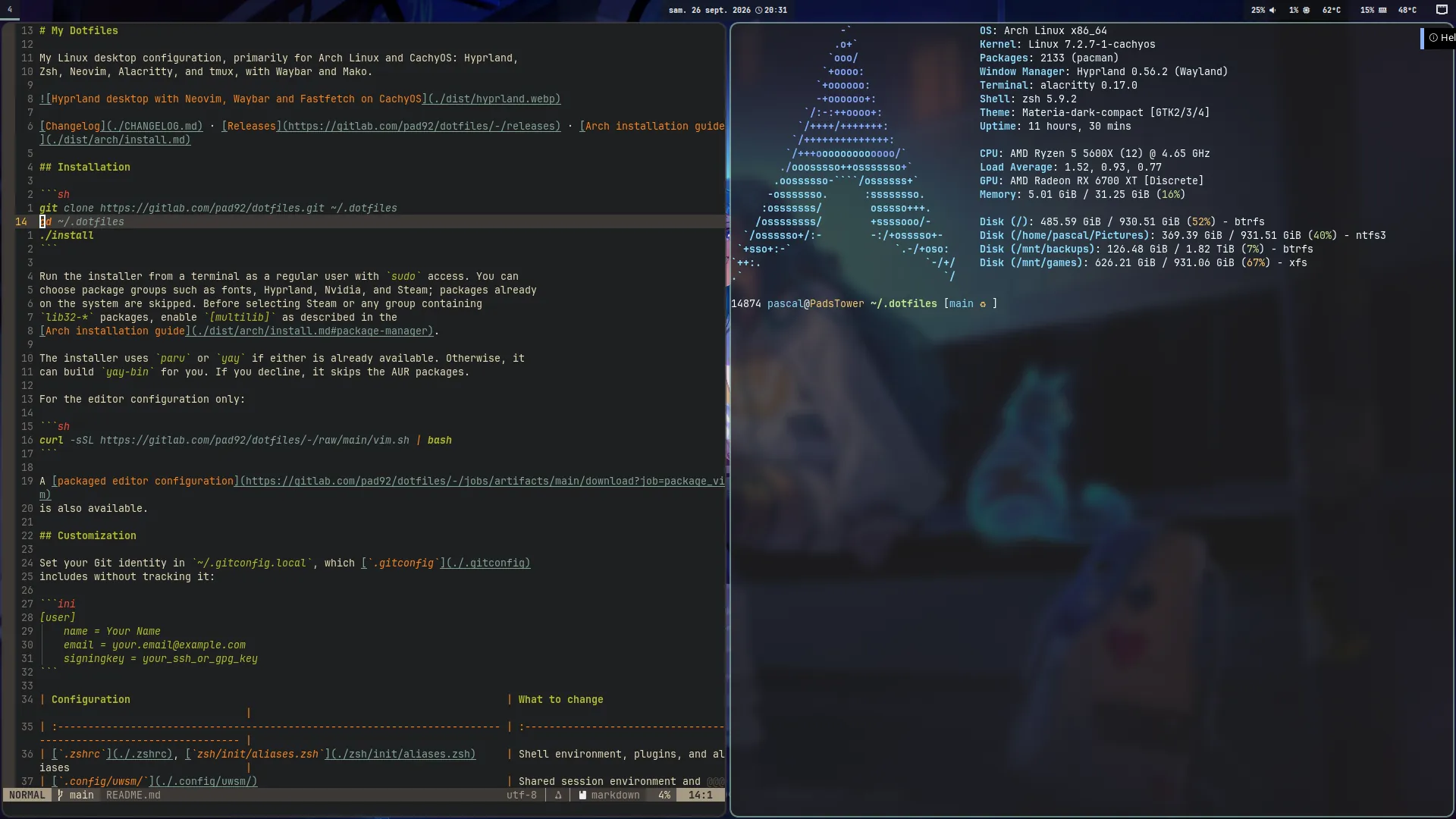The image size is (1456, 819).
Task: Click the clock icon beside 20:31
Action: 759,10
